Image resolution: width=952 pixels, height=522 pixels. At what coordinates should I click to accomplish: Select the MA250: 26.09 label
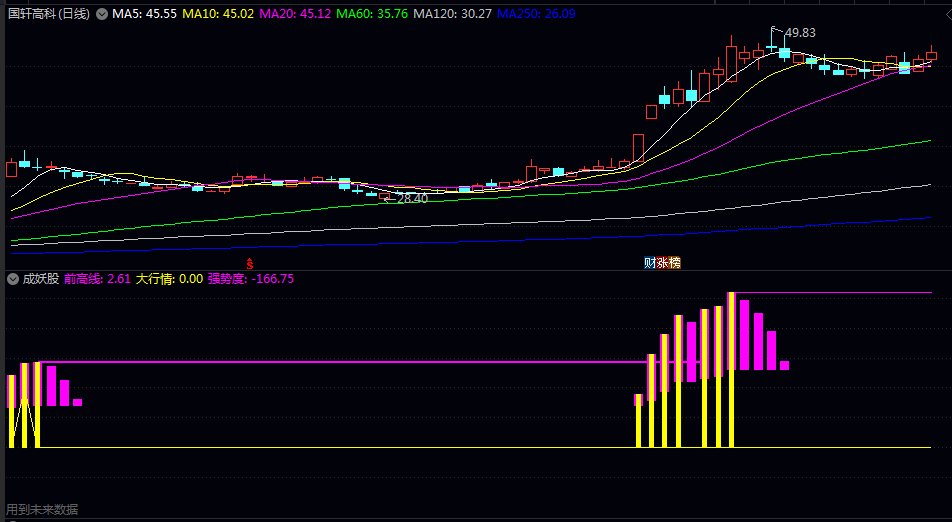coord(536,13)
